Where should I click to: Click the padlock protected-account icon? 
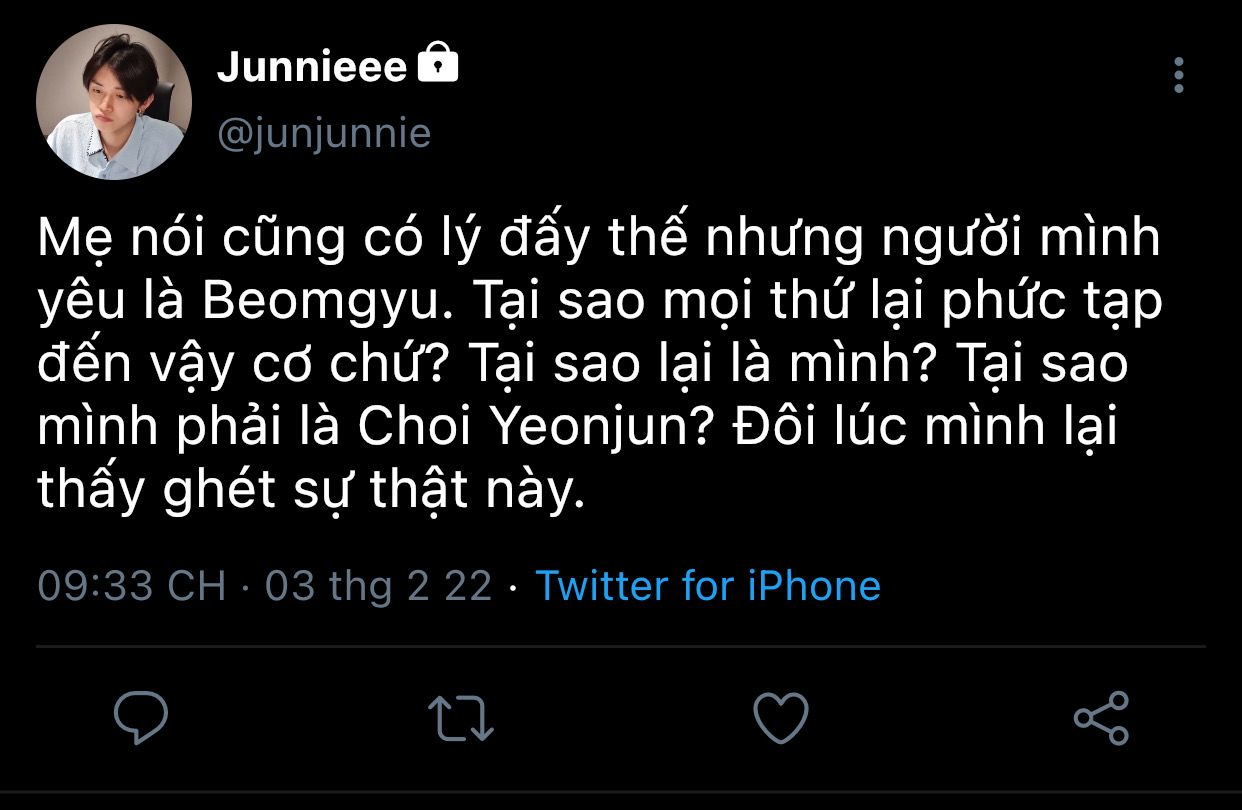click(x=437, y=66)
